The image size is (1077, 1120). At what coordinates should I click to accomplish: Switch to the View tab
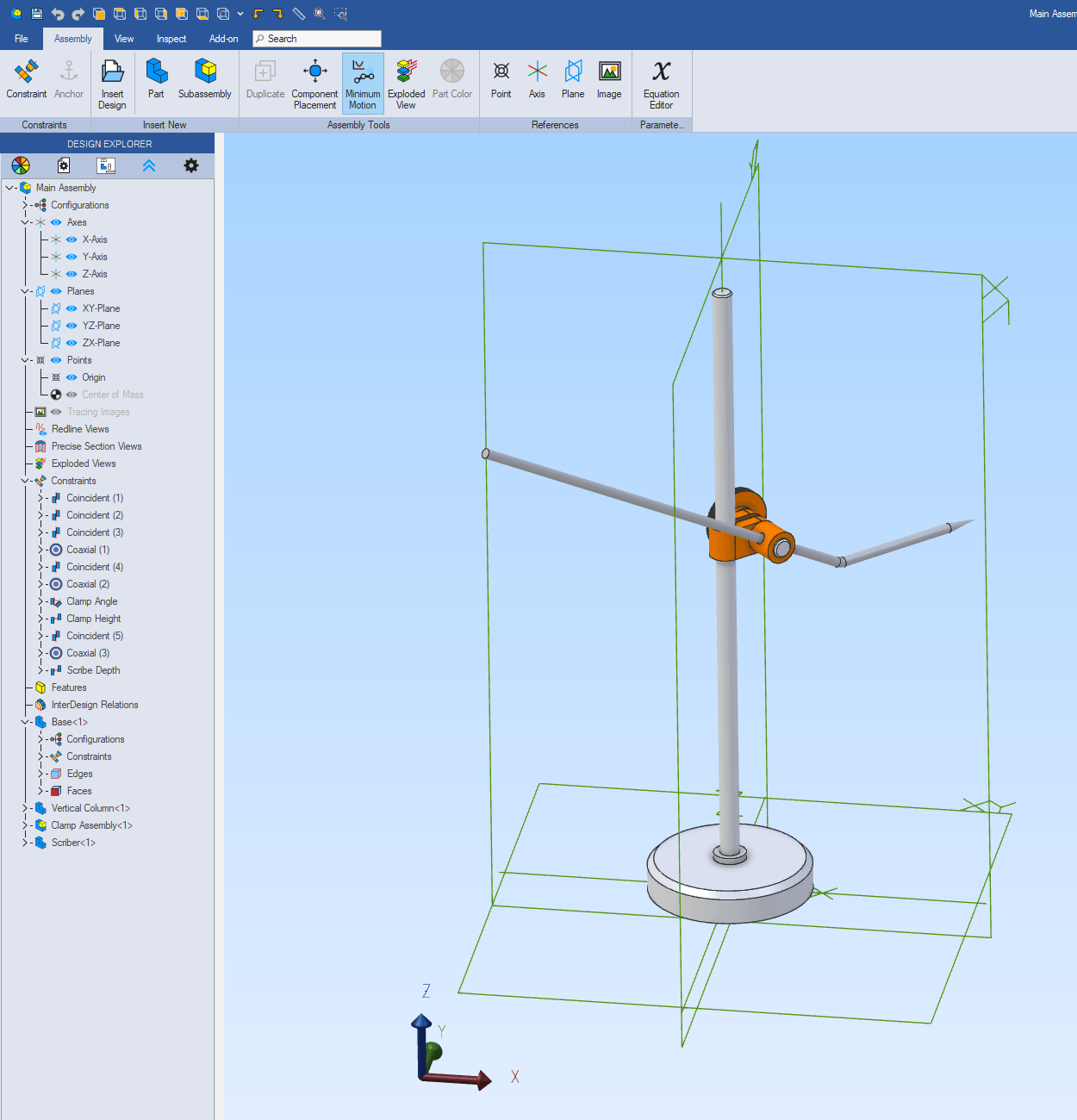point(123,38)
